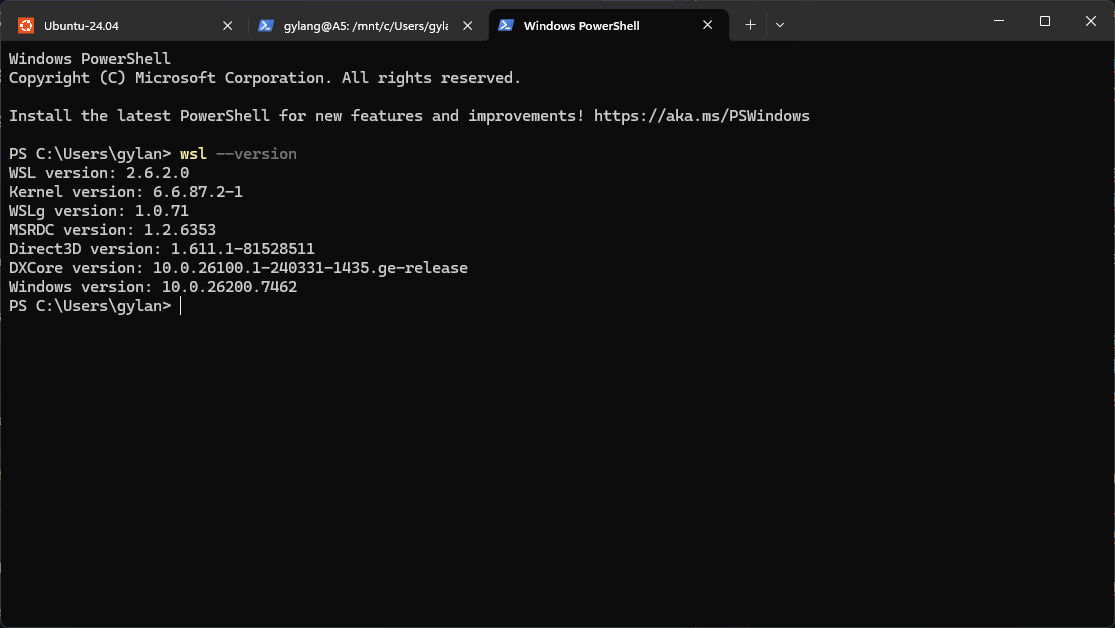Viewport: 1115px width, 628px height.
Task: Close the Windows PowerShell tab
Action: click(x=708, y=25)
